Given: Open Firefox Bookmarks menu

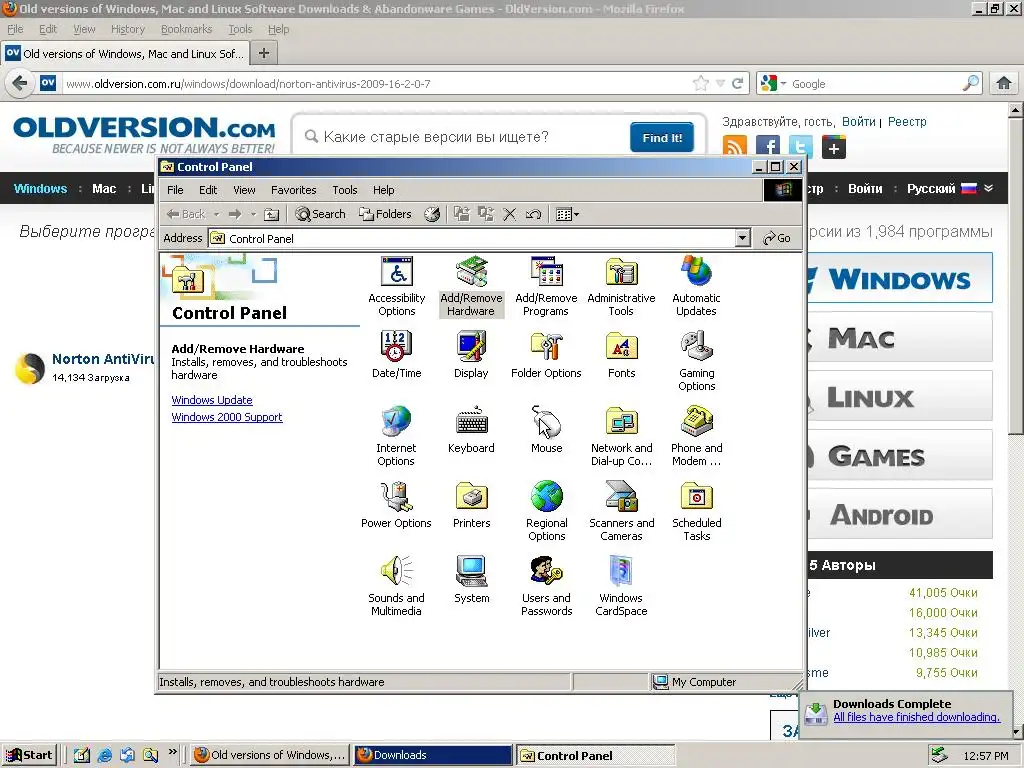Looking at the screenshot, I should [186, 29].
